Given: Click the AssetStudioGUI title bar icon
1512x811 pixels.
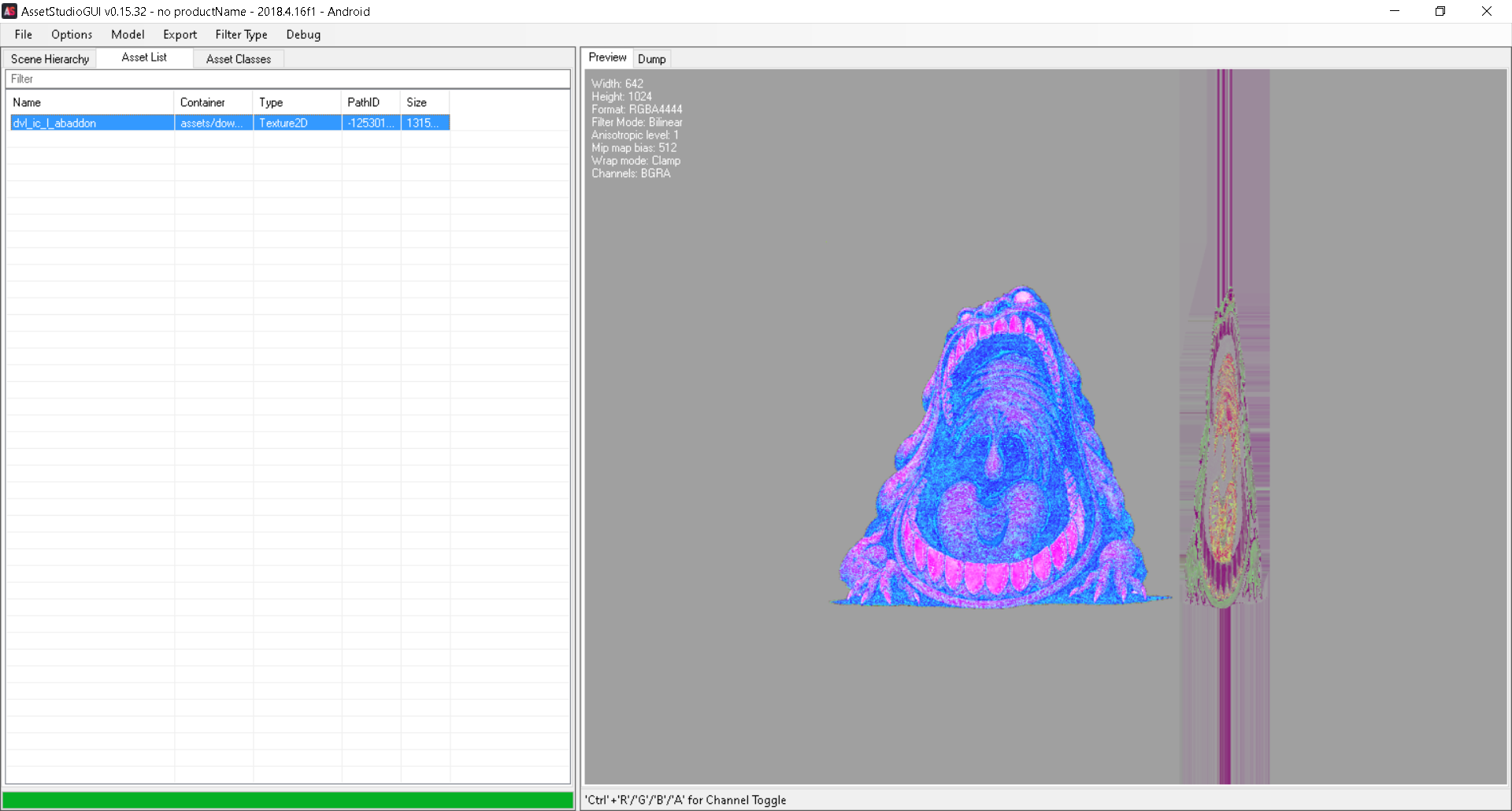Looking at the screenshot, I should pyautogui.click(x=9, y=11).
